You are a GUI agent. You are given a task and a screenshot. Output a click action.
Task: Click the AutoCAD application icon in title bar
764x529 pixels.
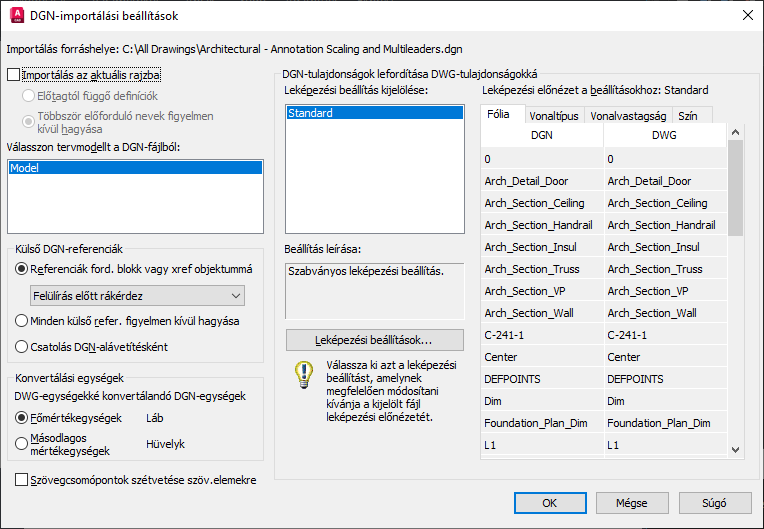pos(17,16)
